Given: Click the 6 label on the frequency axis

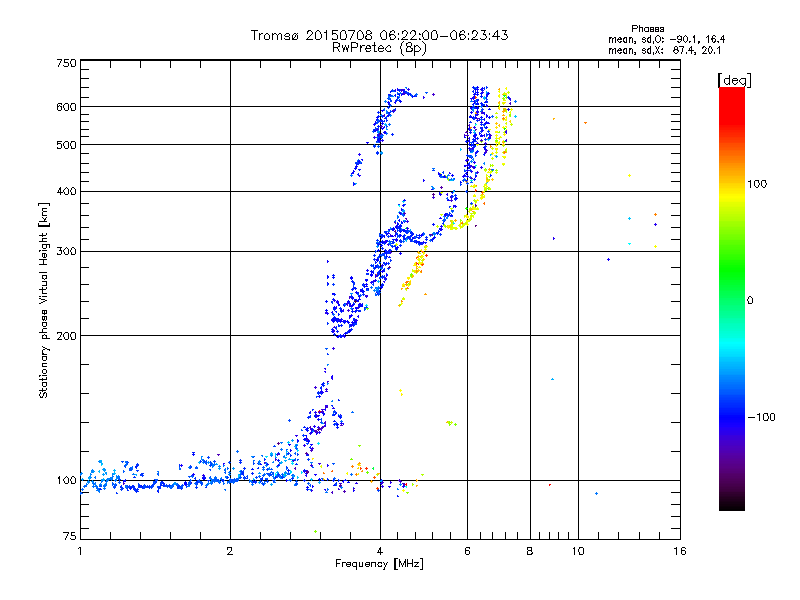Looking at the screenshot, I should click(467, 551).
